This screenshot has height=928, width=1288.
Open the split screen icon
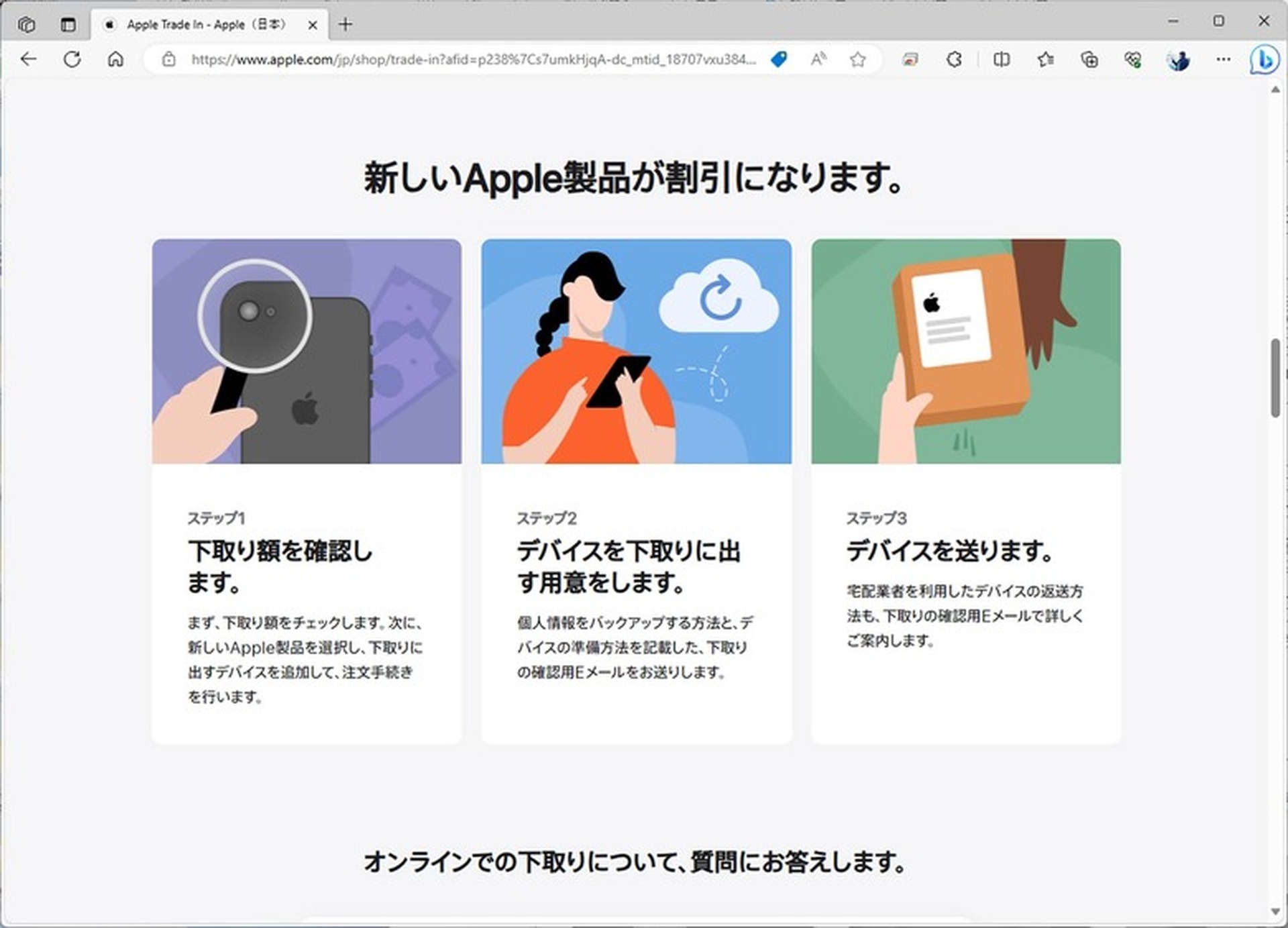[1001, 60]
